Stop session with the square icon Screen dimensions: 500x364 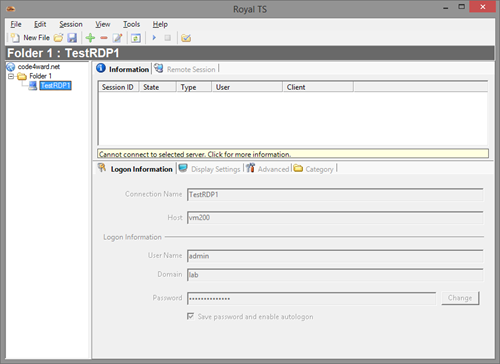click(x=168, y=38)
